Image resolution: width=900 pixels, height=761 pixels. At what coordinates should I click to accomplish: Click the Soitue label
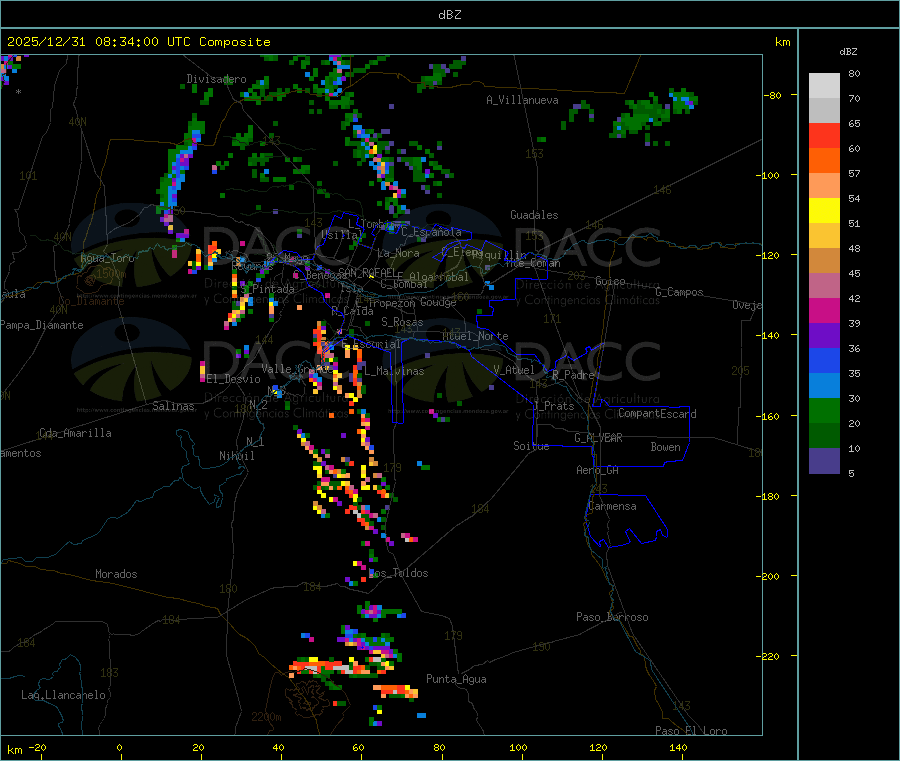531,446
